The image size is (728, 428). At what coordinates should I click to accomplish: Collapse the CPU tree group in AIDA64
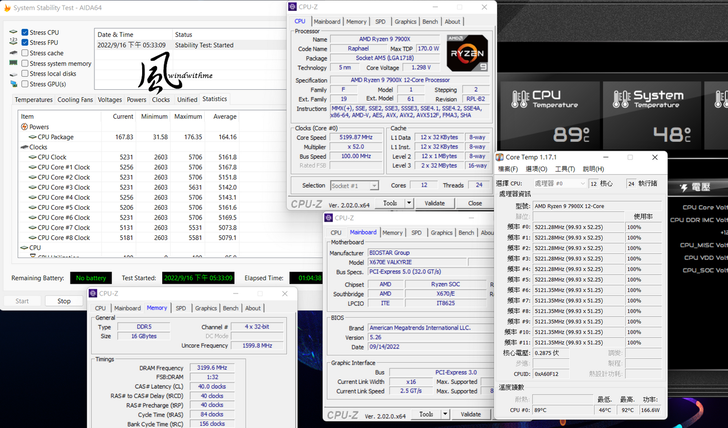point(24,247)
